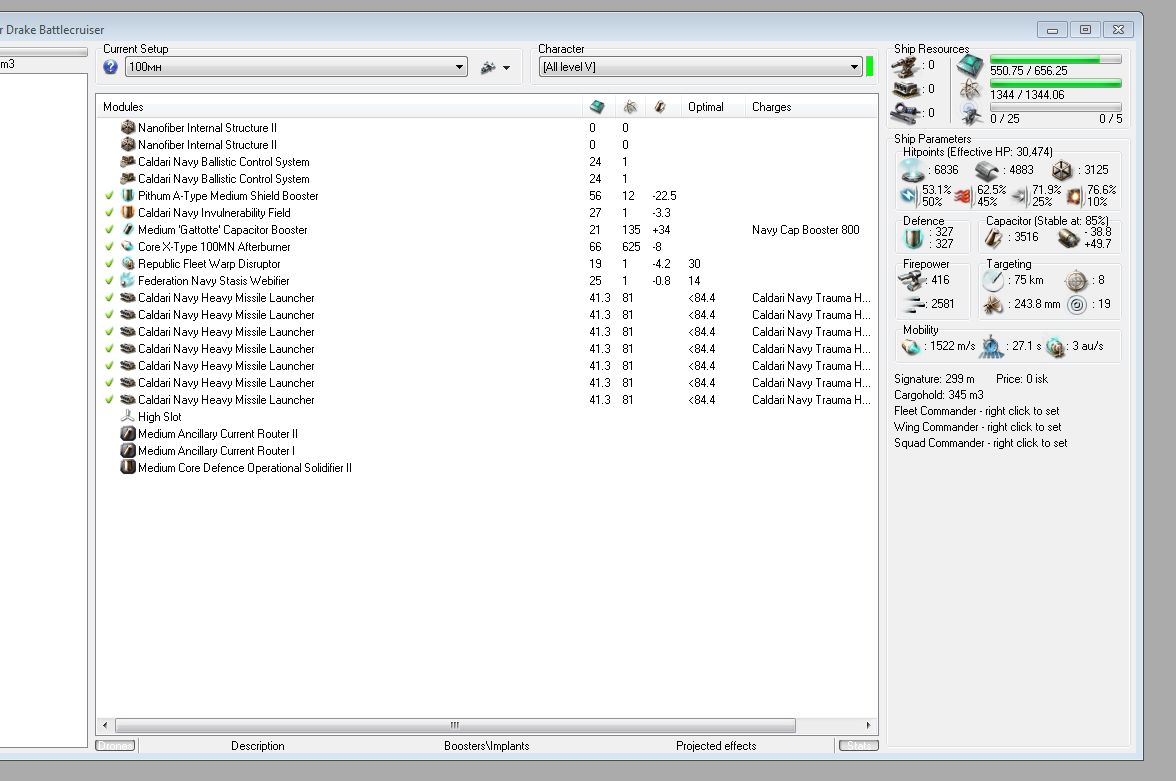Switch to the Boosters\Implants tab
The image size is (1176, 781).
(x=487, y=746)
